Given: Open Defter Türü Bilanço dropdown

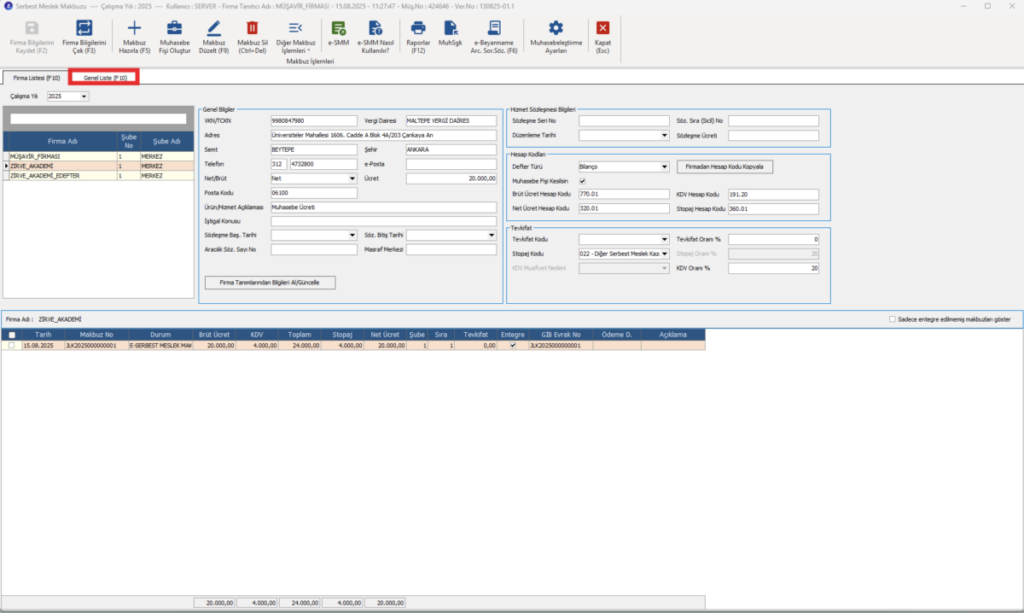Looking at the screenshot, I should [x=664, y=166].
